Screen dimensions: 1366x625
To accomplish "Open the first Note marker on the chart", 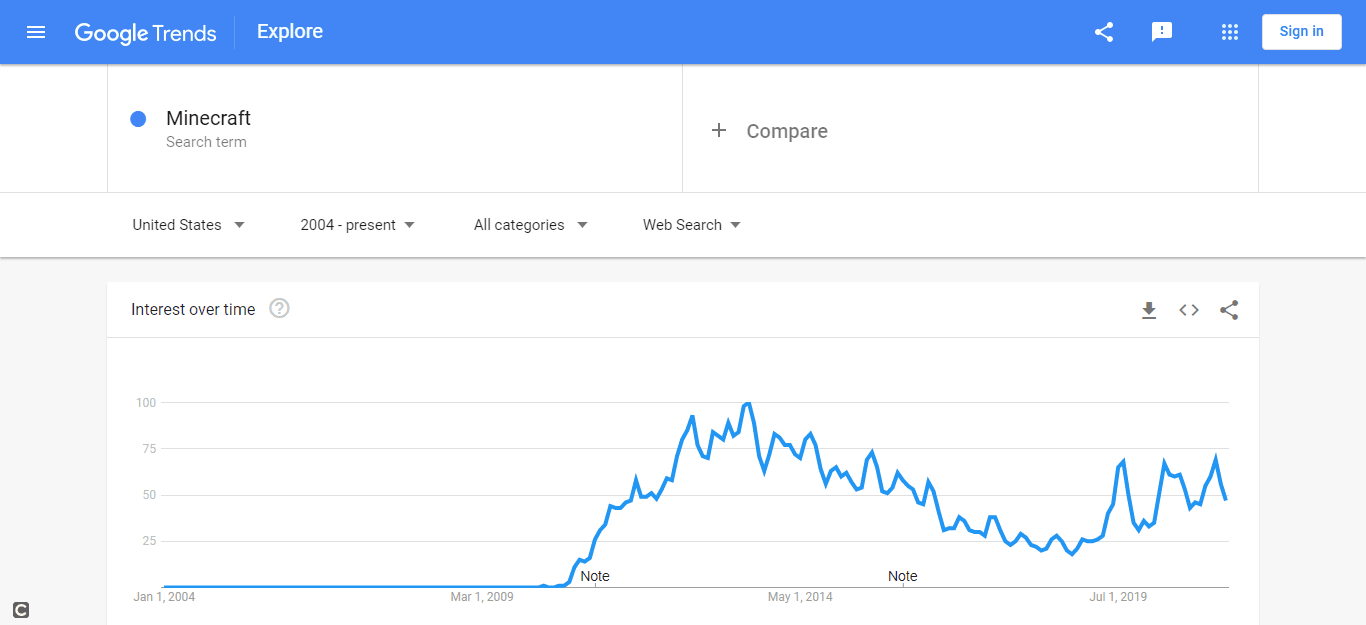I will [594, 576].
